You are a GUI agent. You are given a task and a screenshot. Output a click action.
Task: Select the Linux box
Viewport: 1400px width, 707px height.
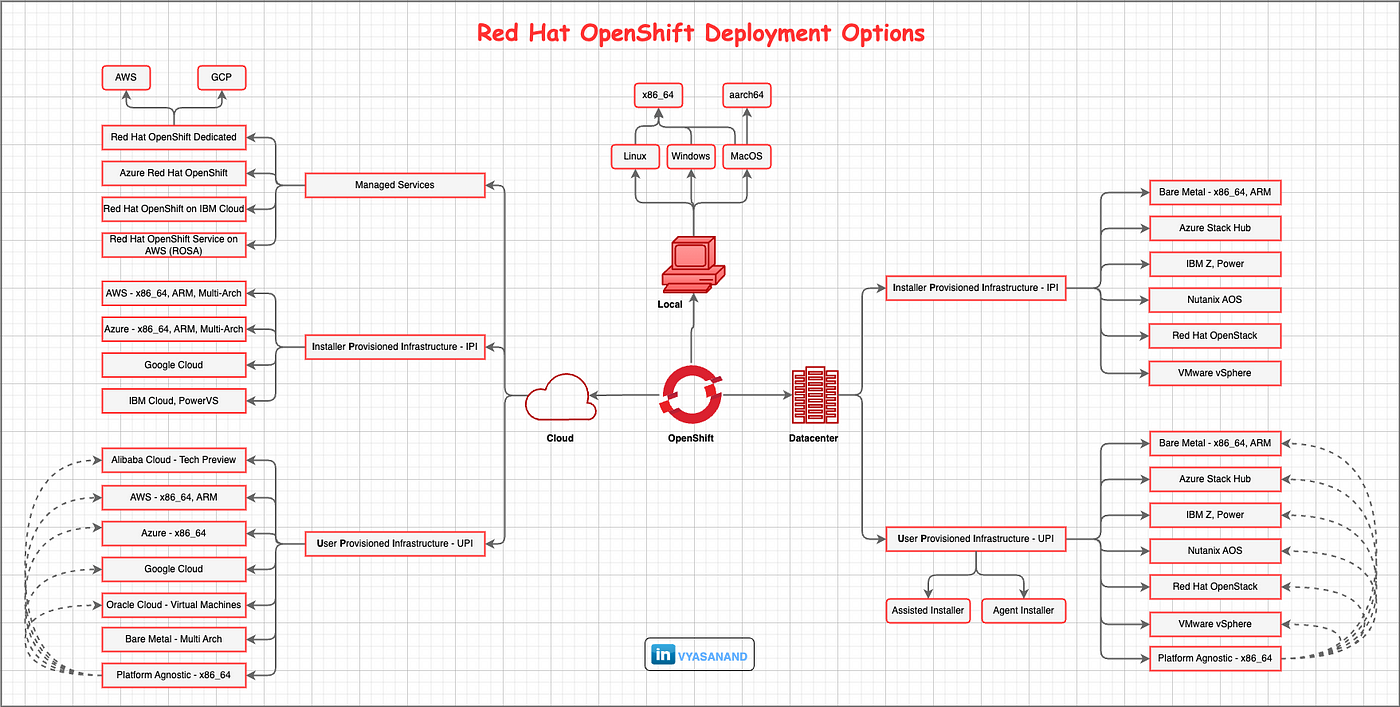(x=635, y=156)
